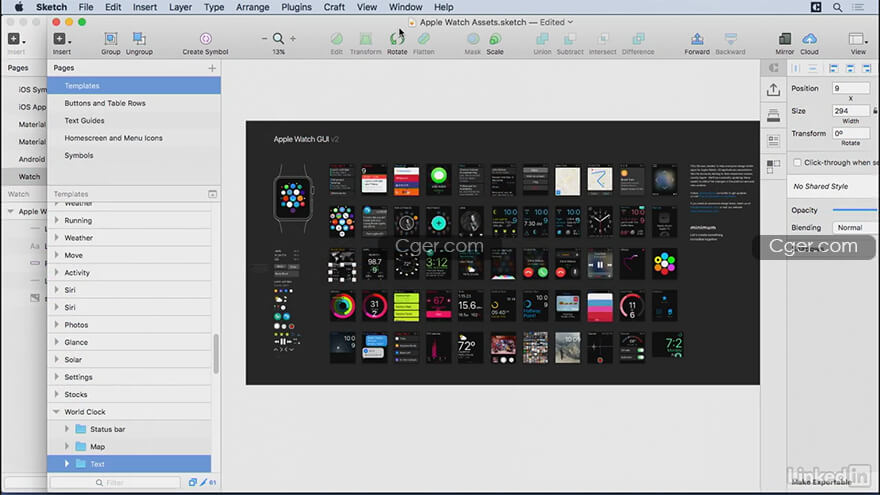Image resolution: width=880 pixels, height=495 pixels.
Task: Click the Edit toolbar icon
Action: [336, 43]
